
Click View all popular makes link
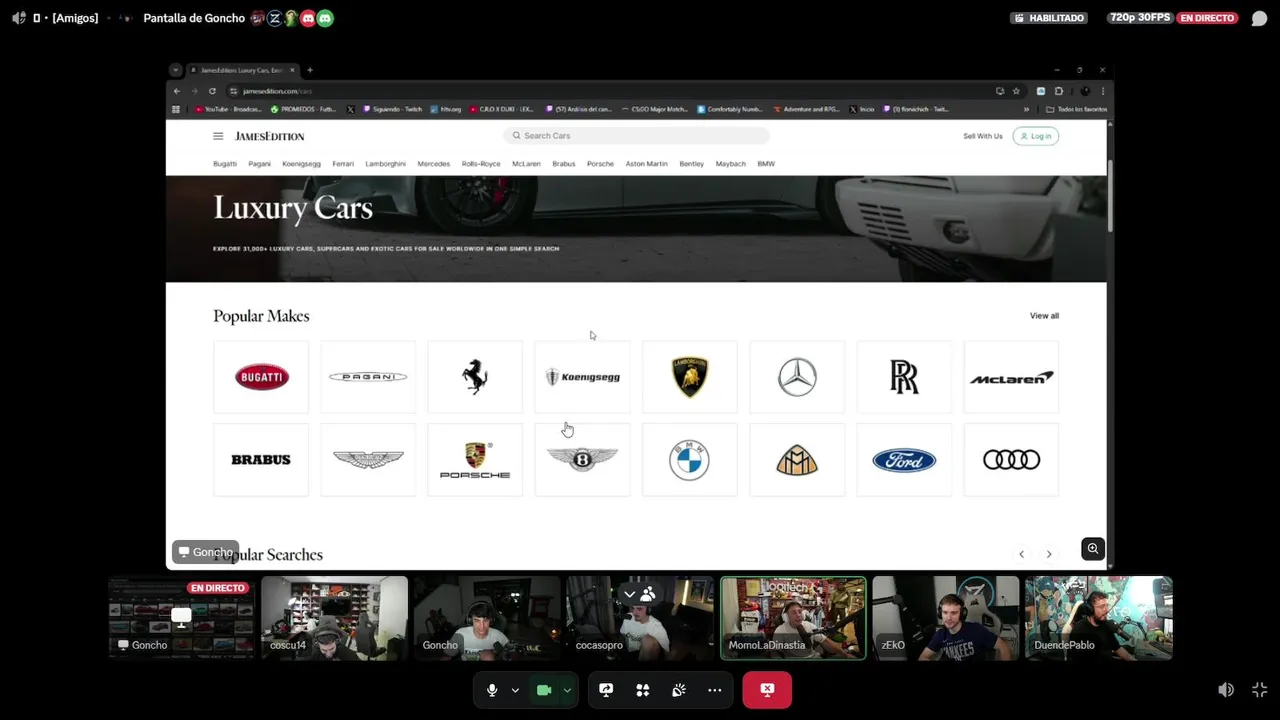pos(1044,316)
